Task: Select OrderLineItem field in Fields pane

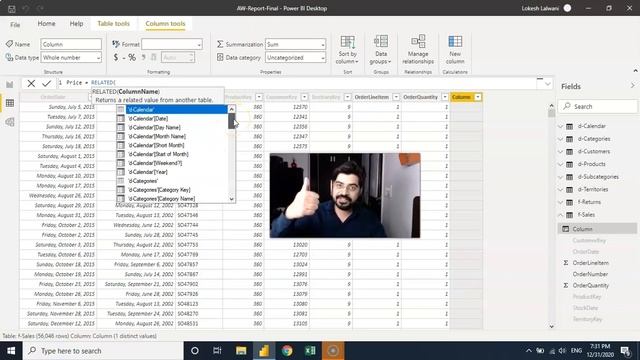Action: click(x=591, y=263)
